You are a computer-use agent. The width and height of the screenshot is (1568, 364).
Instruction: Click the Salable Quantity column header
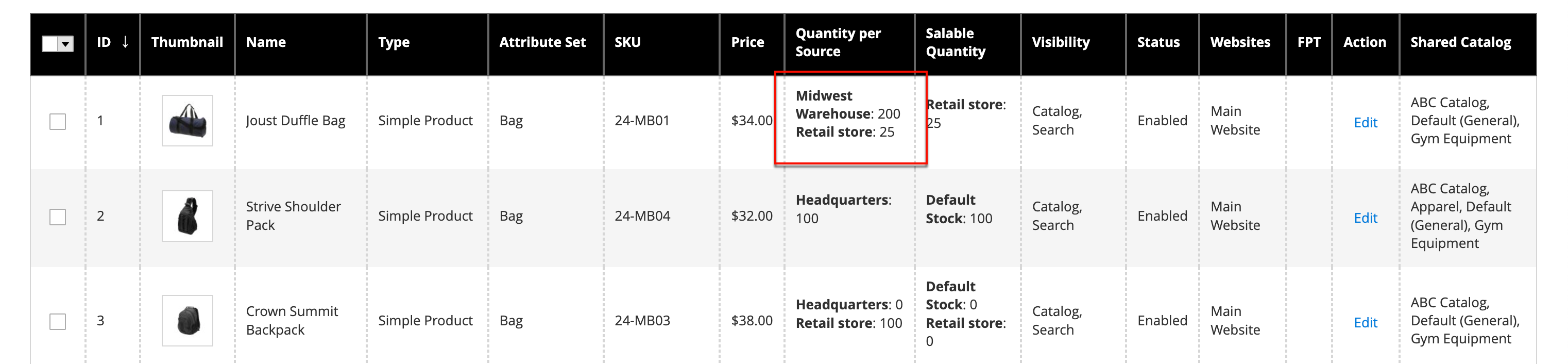pos(955,42)
